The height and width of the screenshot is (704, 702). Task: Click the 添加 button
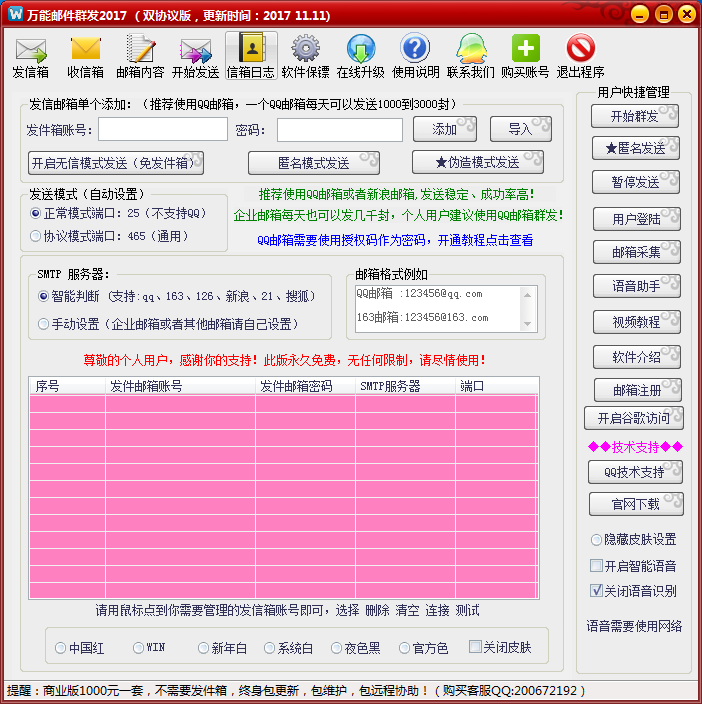(444, 129)
